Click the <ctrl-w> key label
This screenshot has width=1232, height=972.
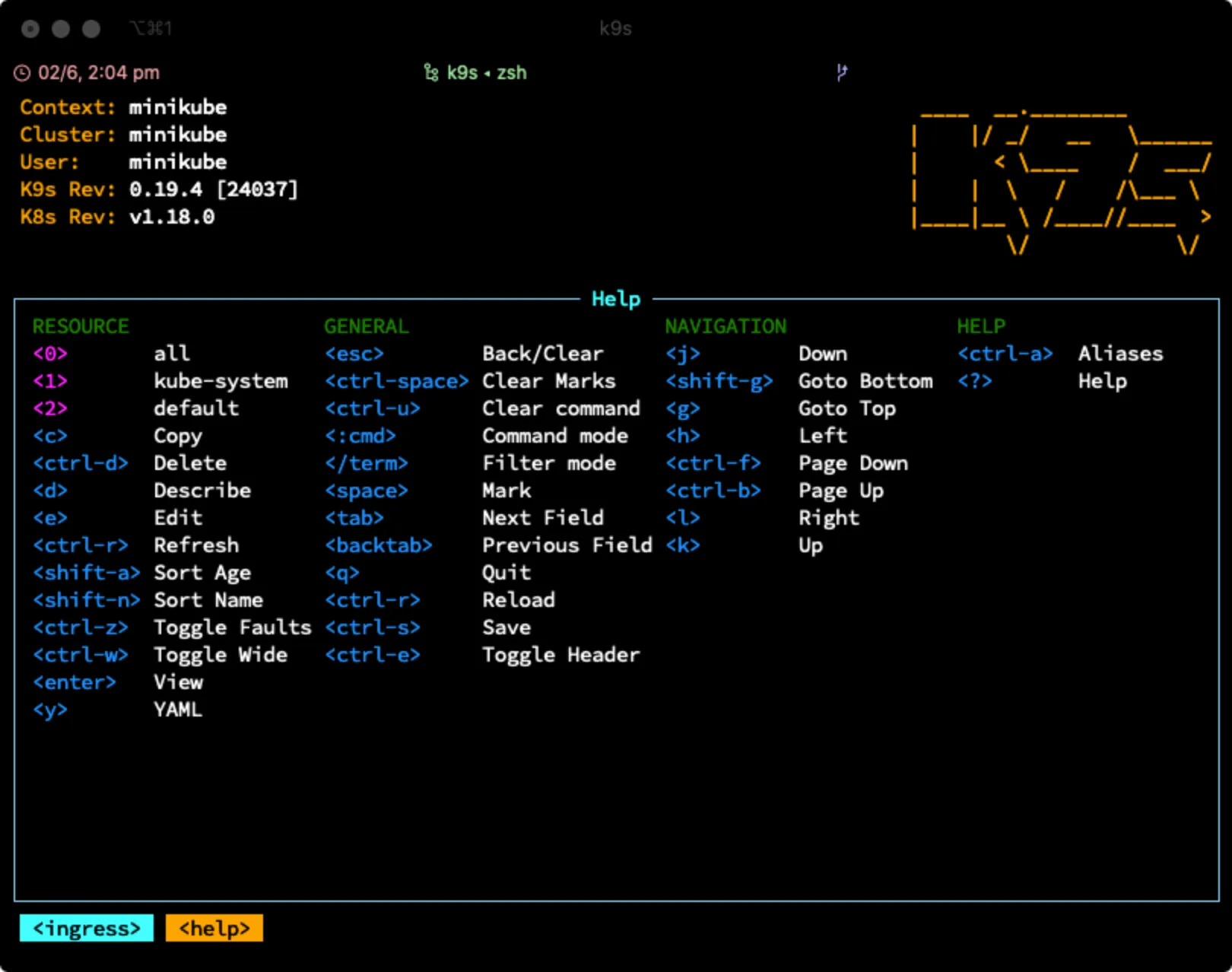(81, 655)
